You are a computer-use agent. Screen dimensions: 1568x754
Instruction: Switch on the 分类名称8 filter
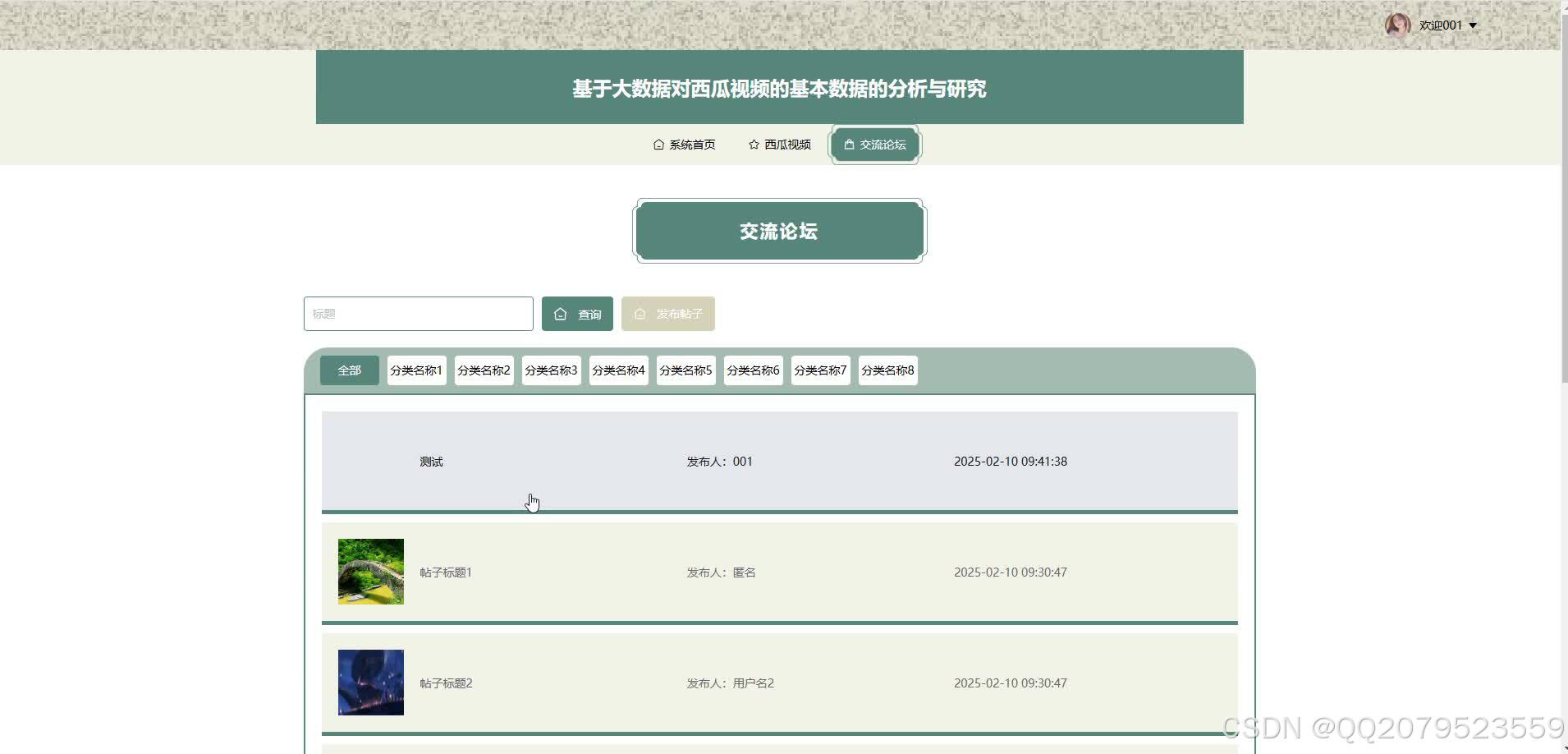(887, 370)
